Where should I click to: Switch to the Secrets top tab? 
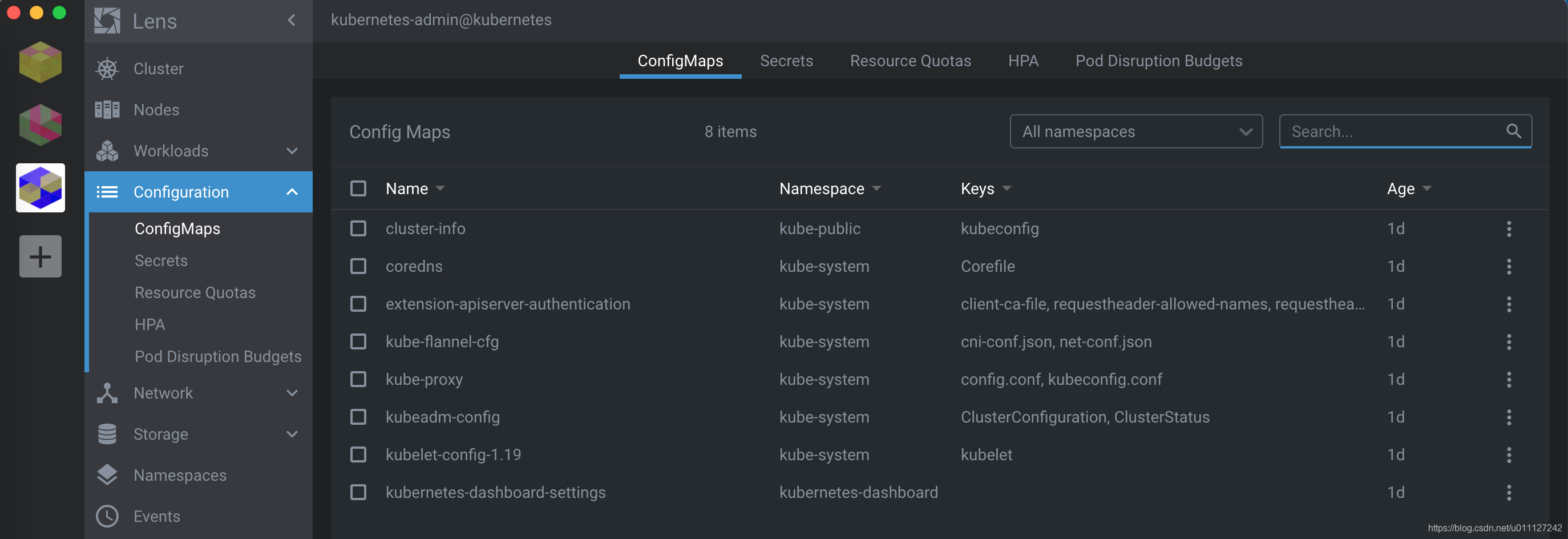(786, 61)
